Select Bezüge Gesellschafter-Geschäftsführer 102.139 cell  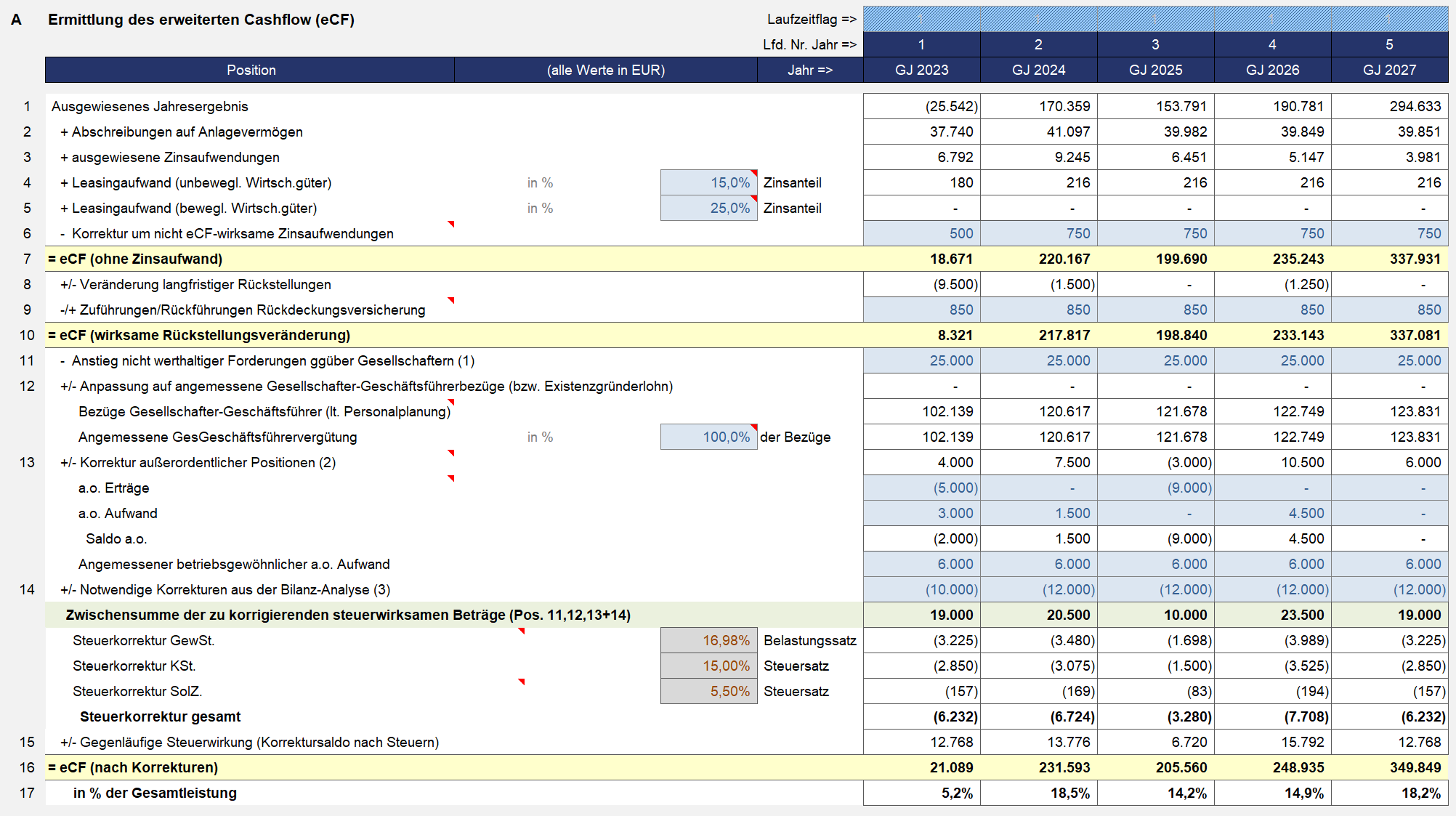[921, 411]
